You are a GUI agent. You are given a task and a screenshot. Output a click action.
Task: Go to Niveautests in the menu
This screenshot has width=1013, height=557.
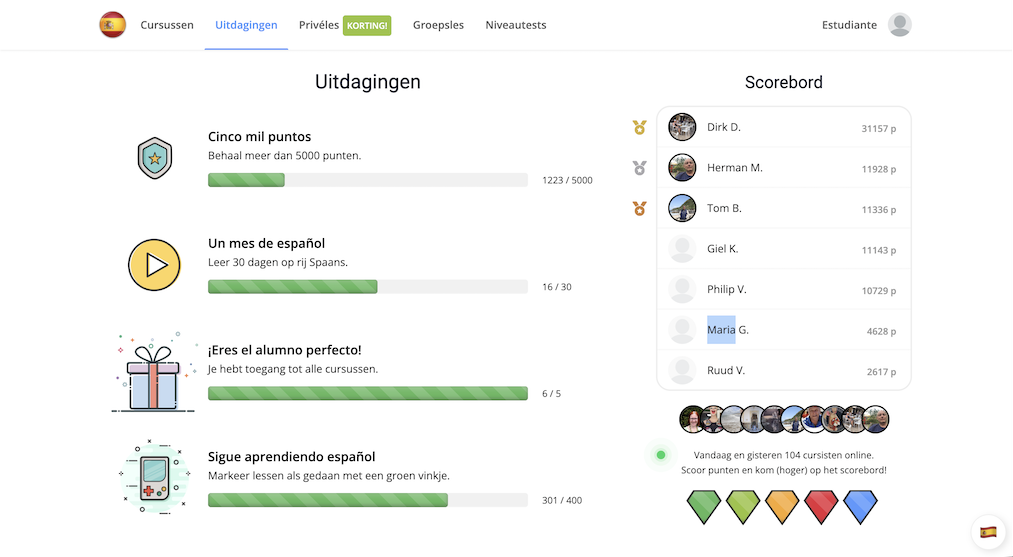click(x=516, y=25)
